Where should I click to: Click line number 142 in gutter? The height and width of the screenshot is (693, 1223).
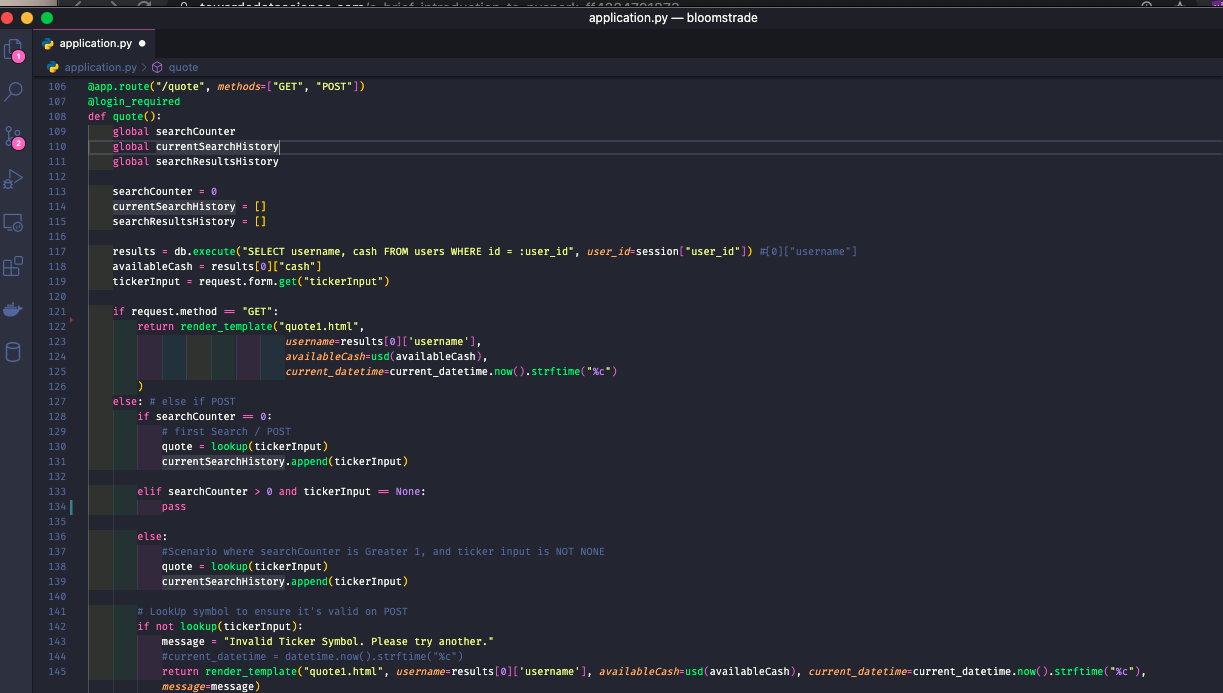click(56, 627)
